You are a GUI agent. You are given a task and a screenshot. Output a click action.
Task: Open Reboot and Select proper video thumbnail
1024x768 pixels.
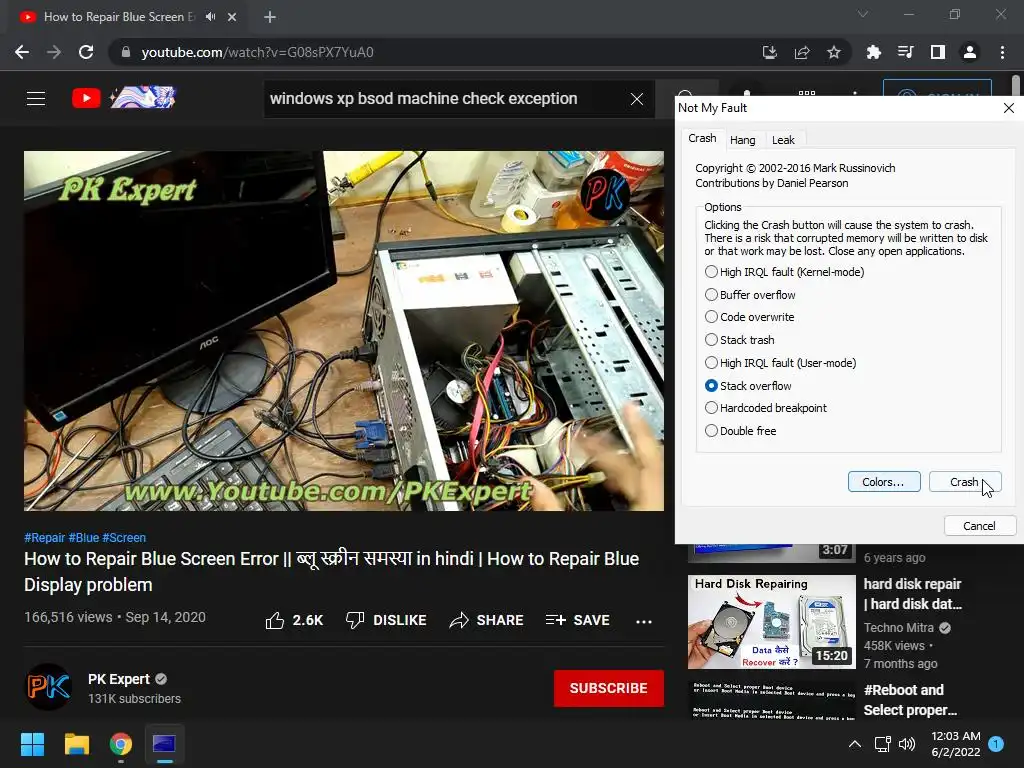(x=771, y=699)
